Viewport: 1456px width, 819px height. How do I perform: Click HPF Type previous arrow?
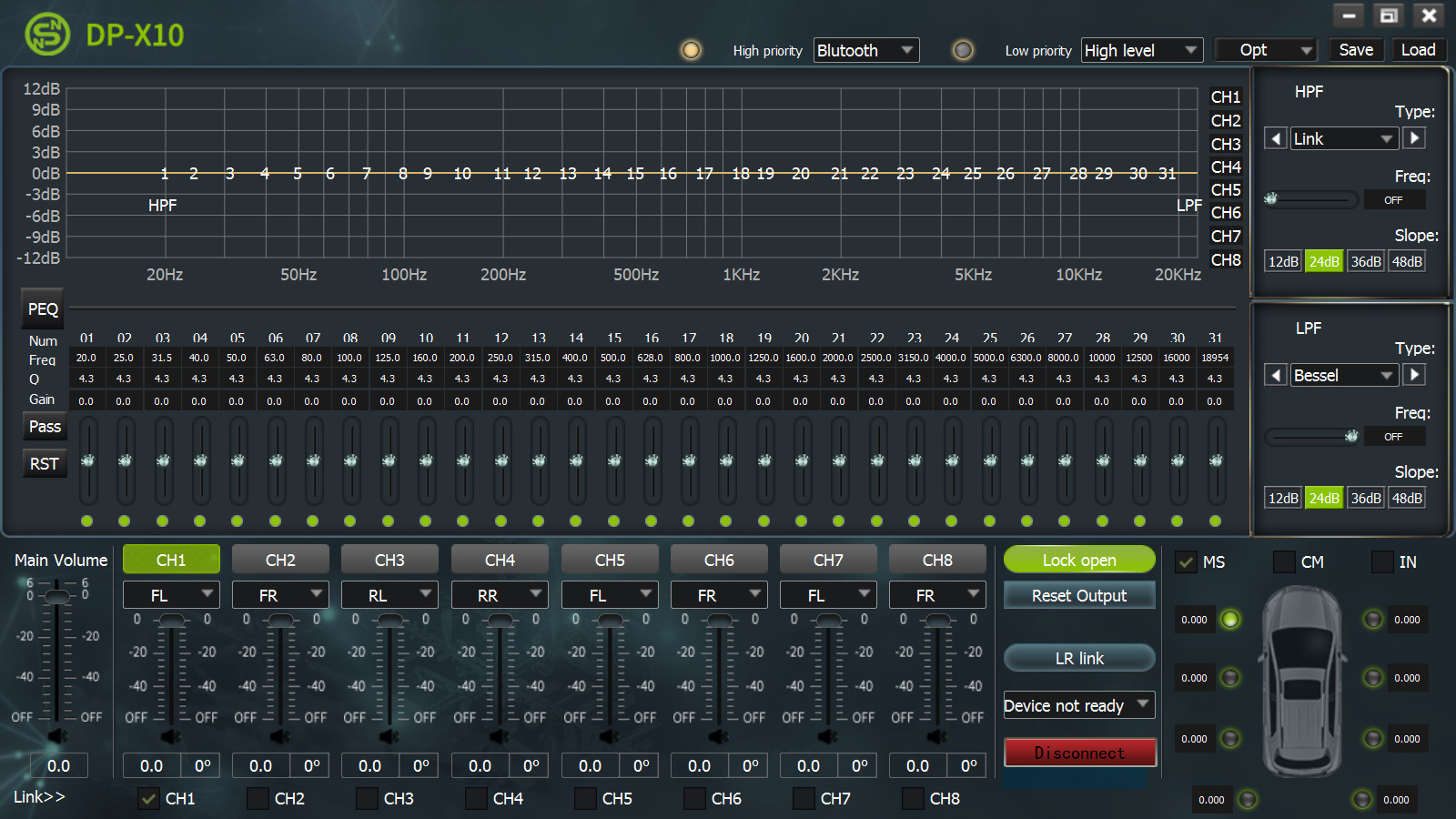(x=1276, y=138)
